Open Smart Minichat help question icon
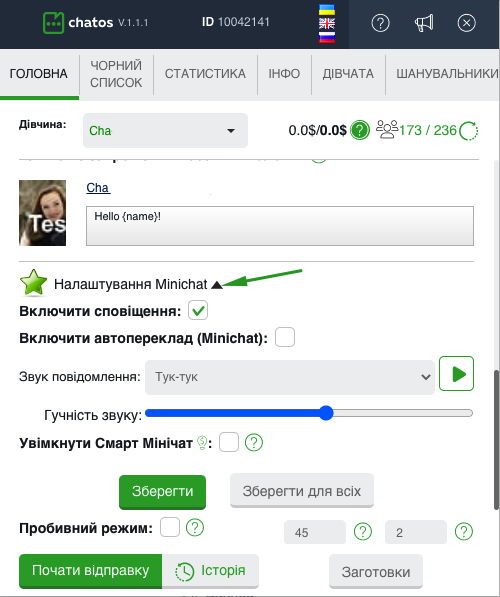 pyautogui.click(x=254, y=442)
